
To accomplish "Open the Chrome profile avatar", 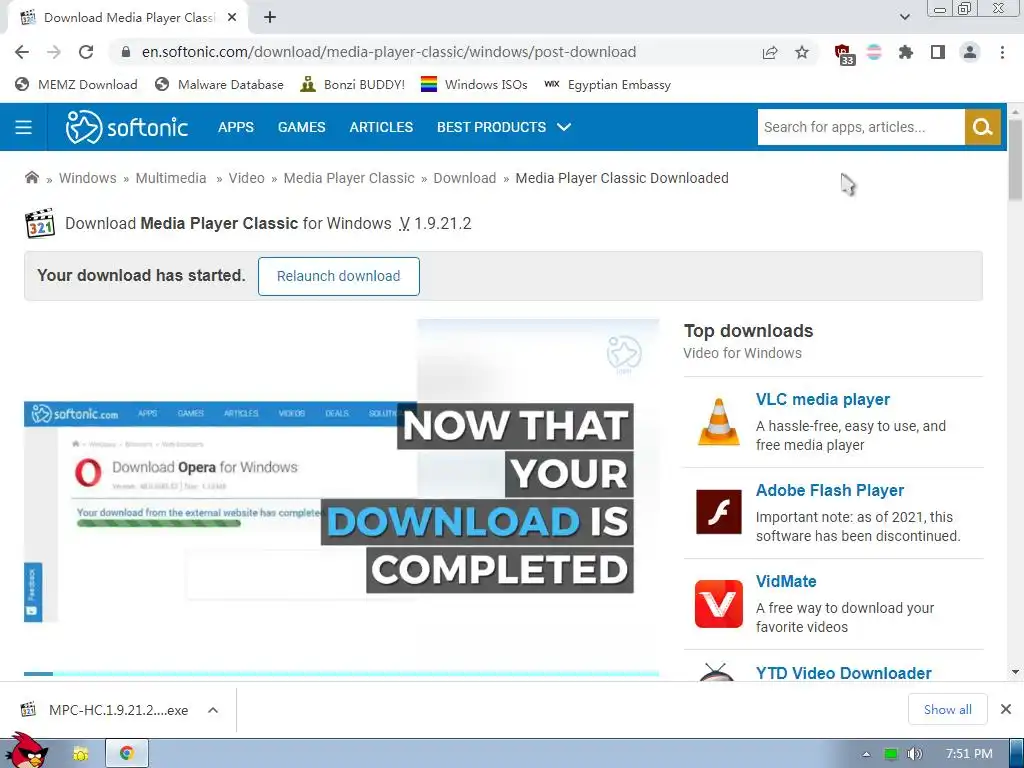I will click(x=970, y=52).
